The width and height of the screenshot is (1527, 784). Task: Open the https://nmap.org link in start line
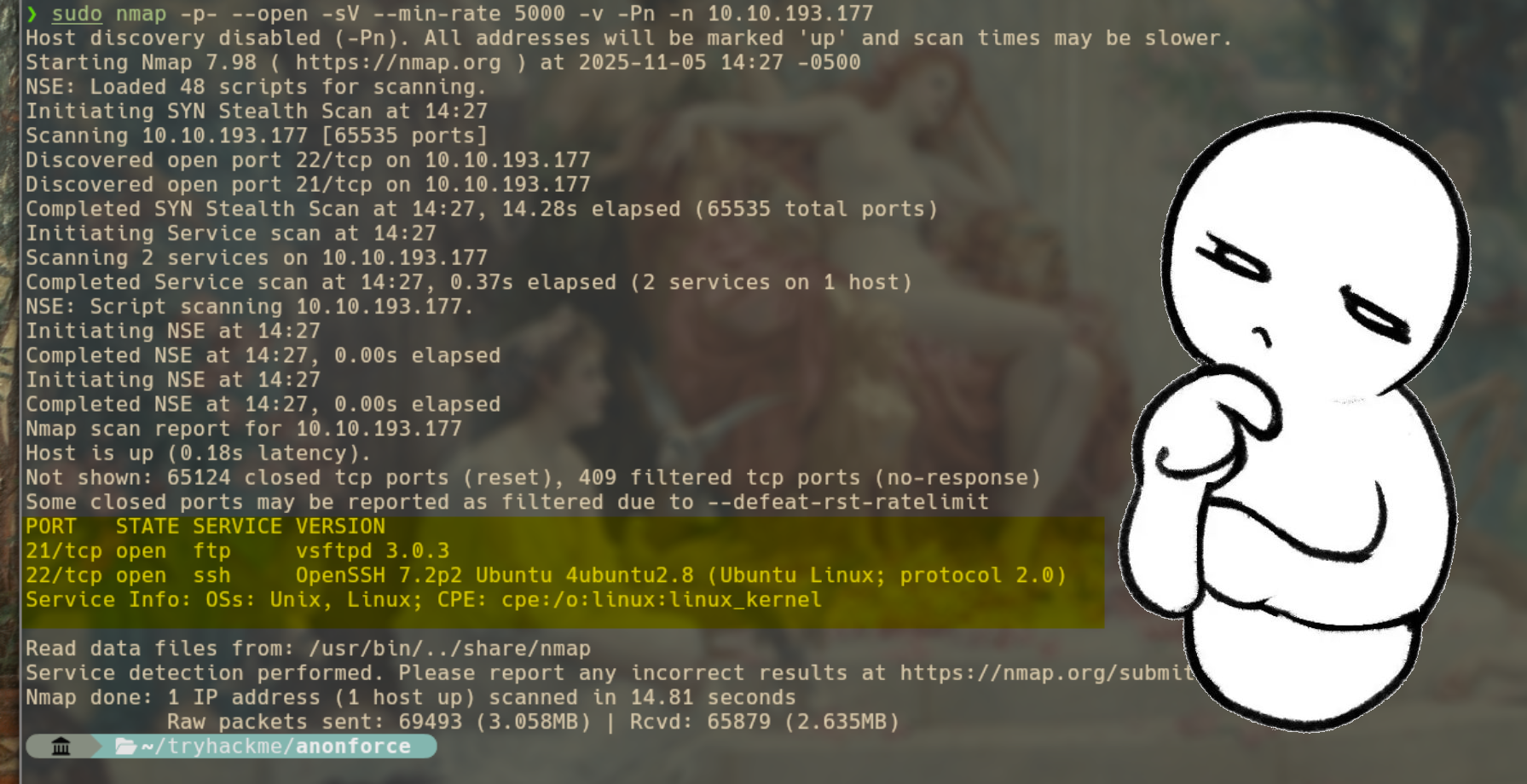(398, 62)
